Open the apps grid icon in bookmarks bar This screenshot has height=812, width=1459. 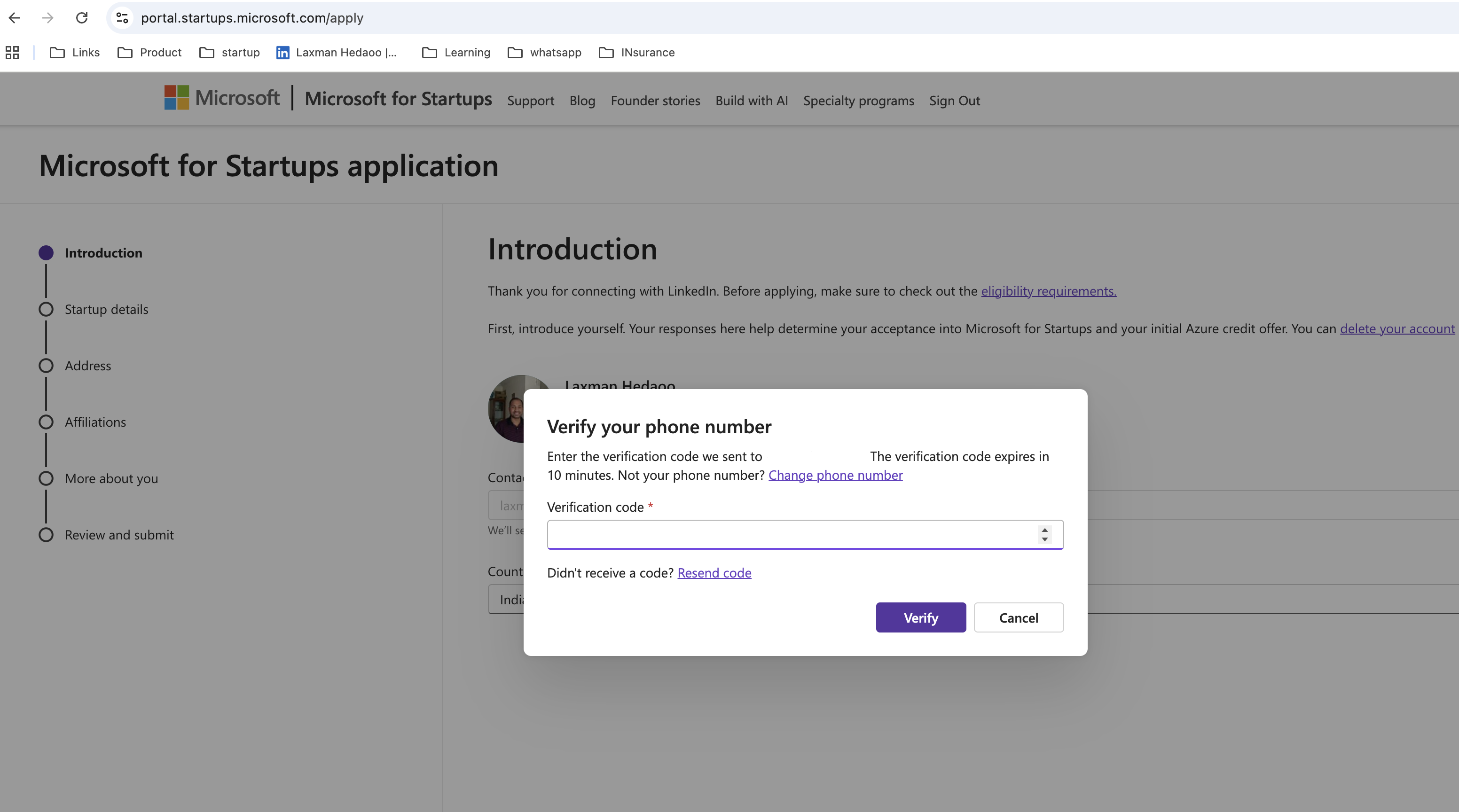pyautogui.click(x=12, y=53)
